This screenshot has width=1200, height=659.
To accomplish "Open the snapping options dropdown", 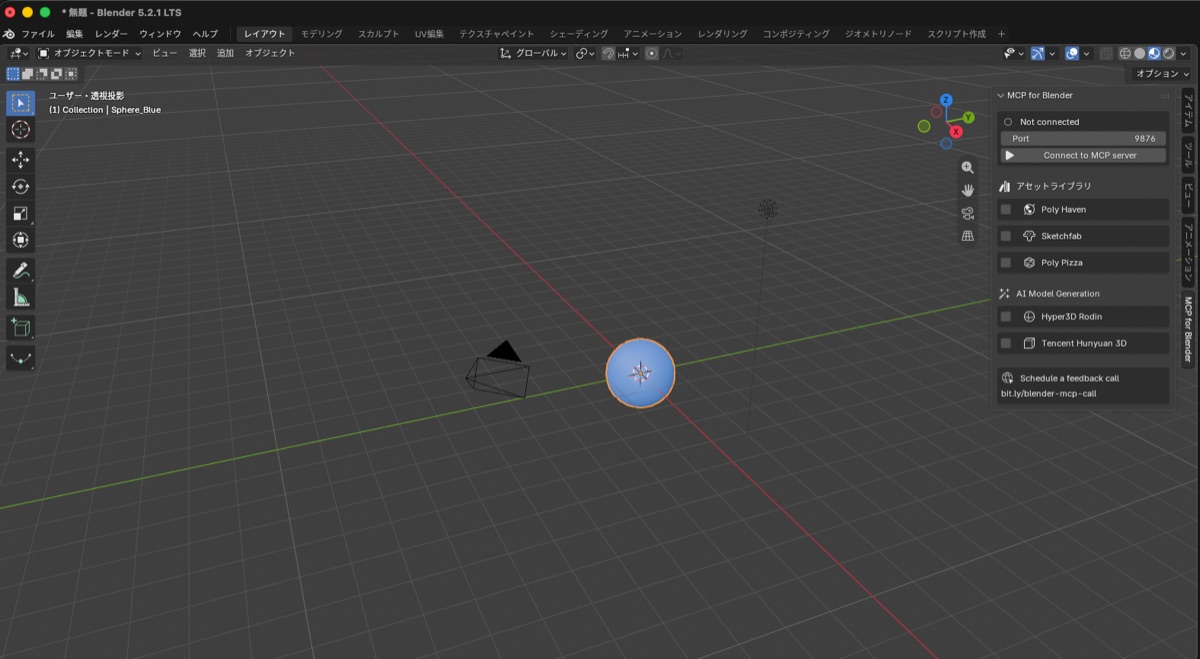I will coord(629,53).
